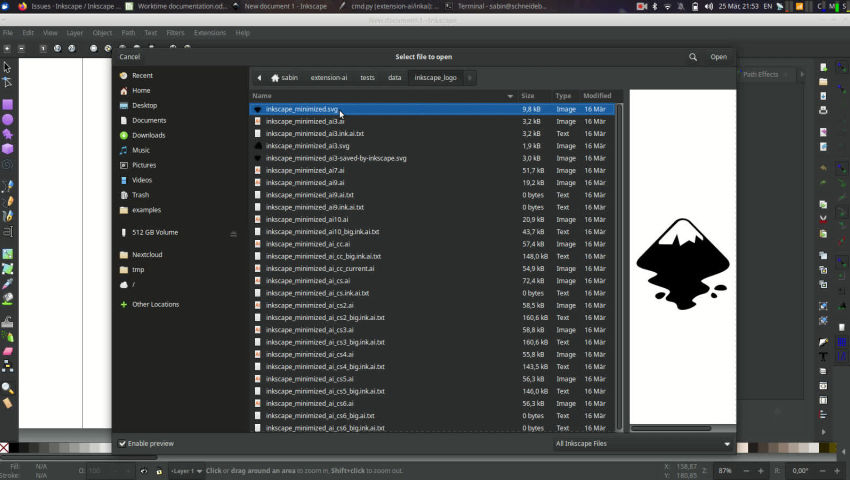Select the Star polygon tool
The image size is (850, 480).
(7, 133)
